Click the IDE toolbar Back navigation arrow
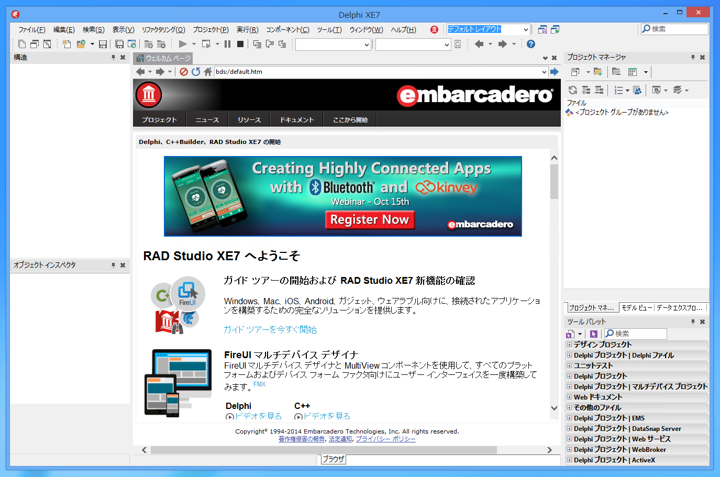 coord(479,44)
